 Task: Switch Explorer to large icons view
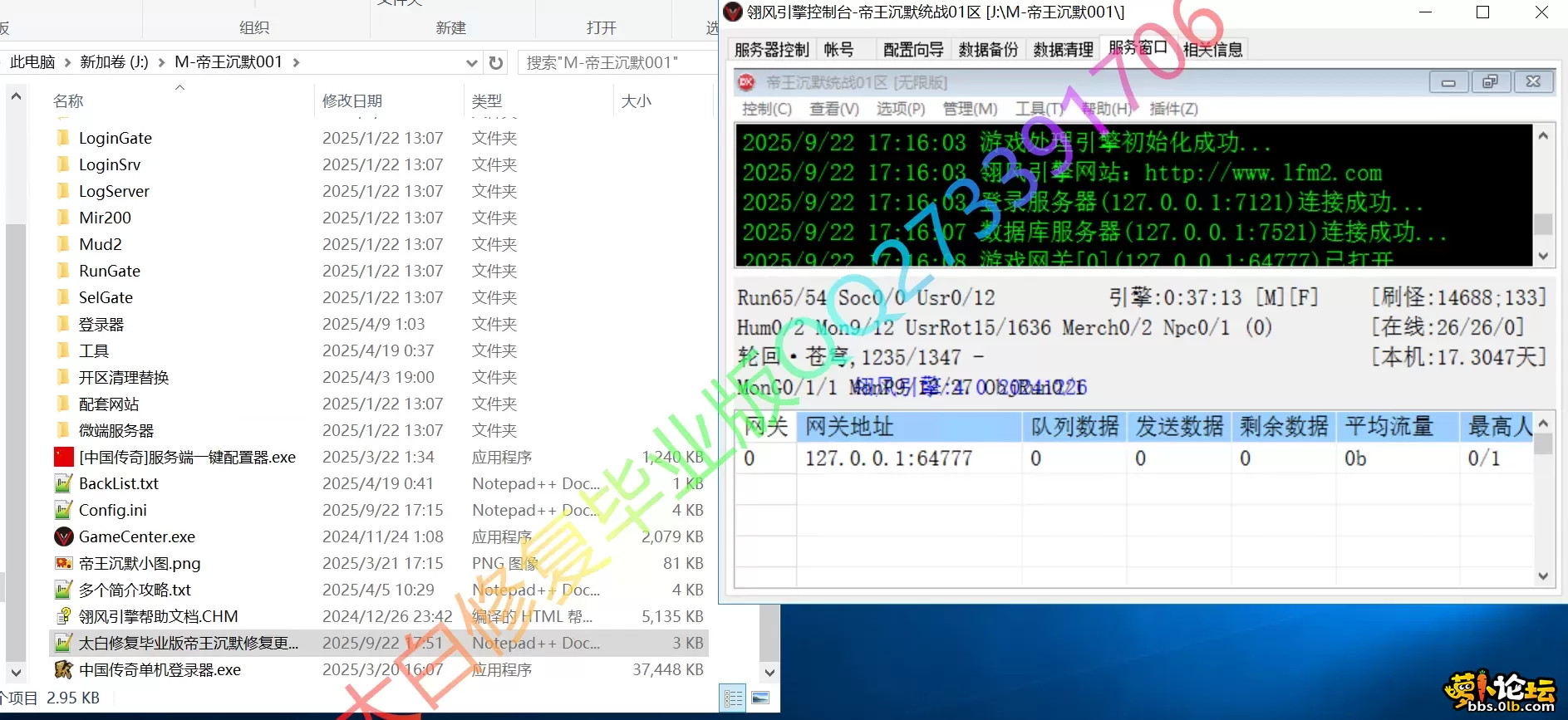760,698
